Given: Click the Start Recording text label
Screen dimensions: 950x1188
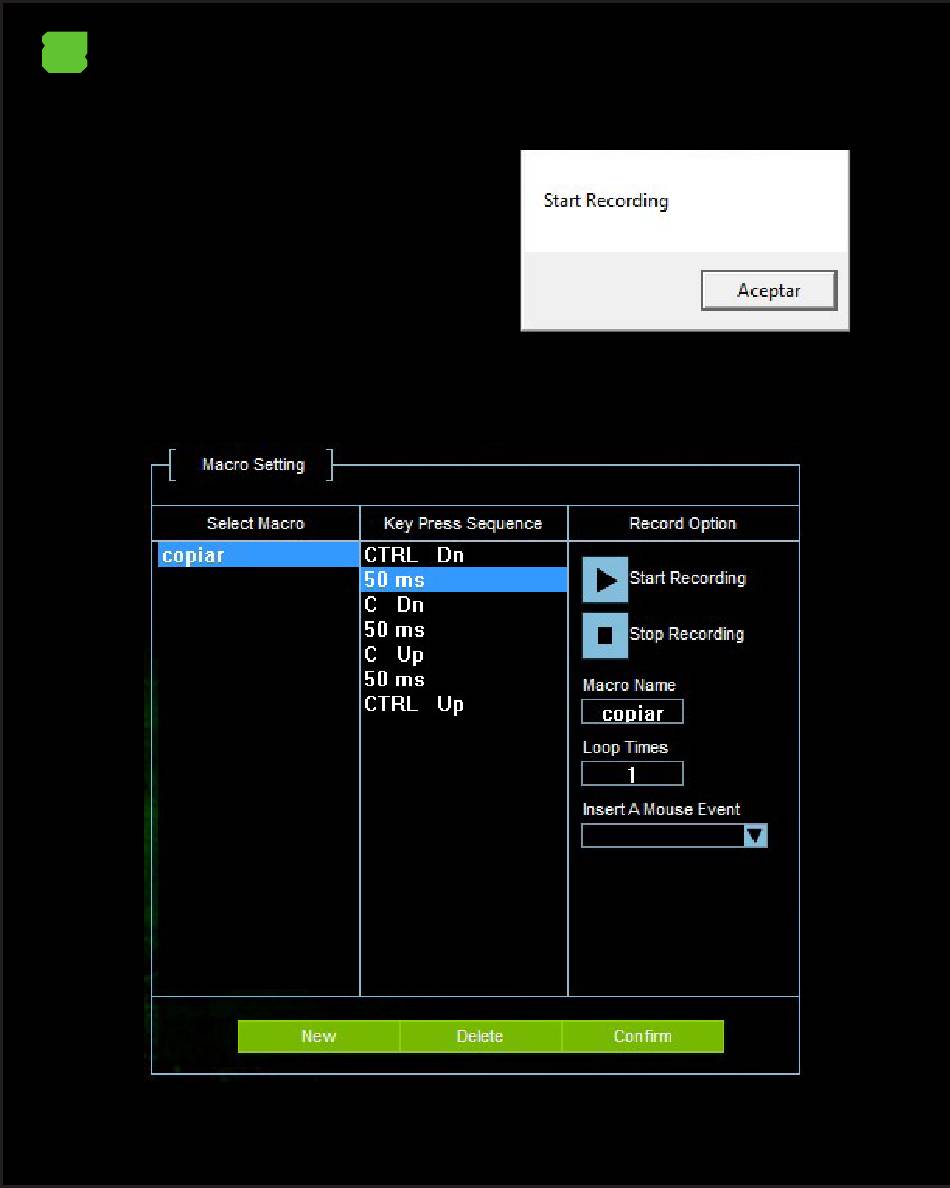Looking at the screenshot, I should (x=688, y=578).
